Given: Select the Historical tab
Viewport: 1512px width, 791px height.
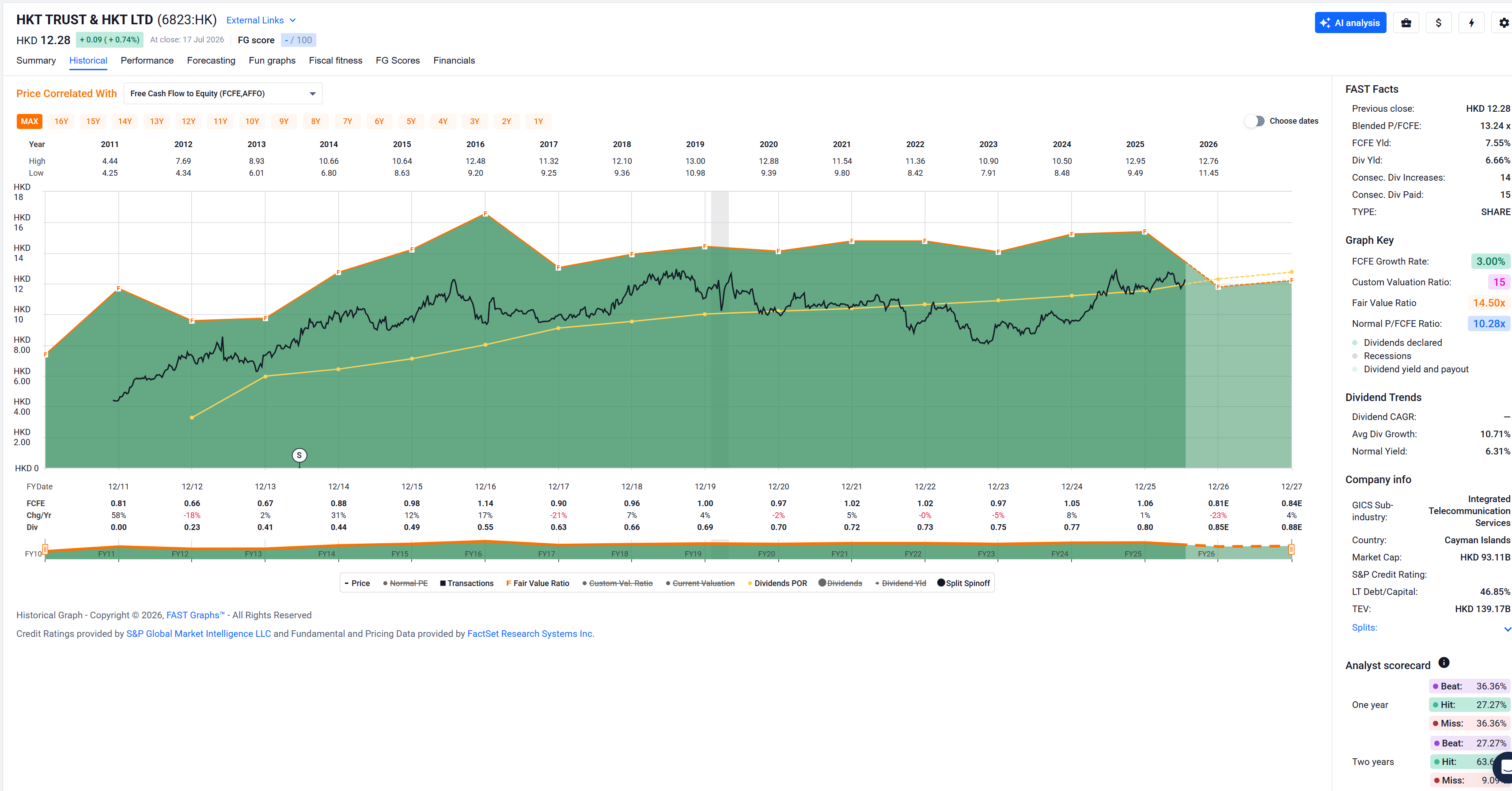Looking at the screenshot, I should (88, 61).
